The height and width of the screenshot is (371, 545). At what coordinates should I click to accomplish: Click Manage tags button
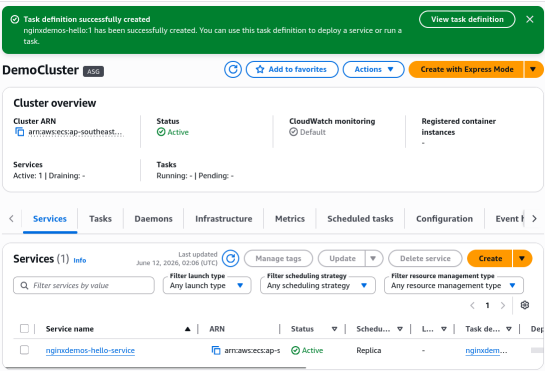[x=278, y=258]
